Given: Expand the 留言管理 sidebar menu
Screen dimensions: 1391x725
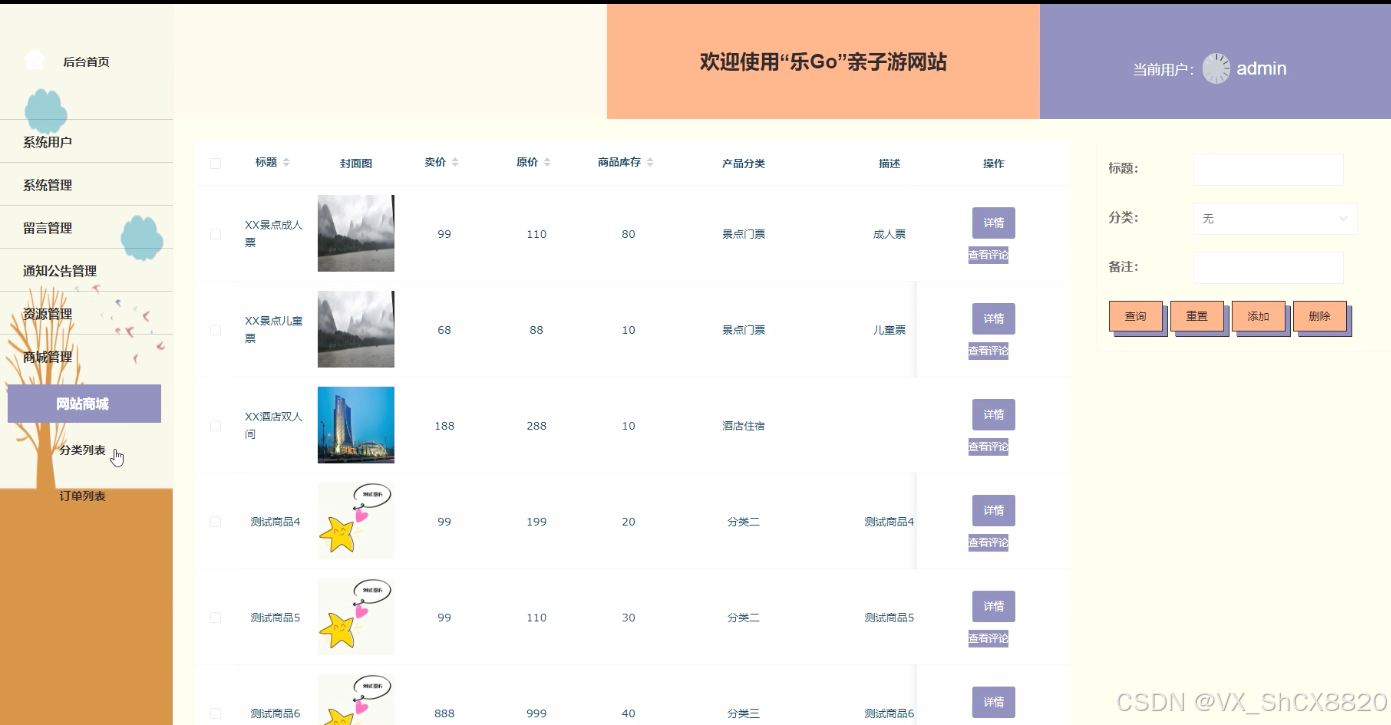Looking at the screenshot, I should pos(86,228).
